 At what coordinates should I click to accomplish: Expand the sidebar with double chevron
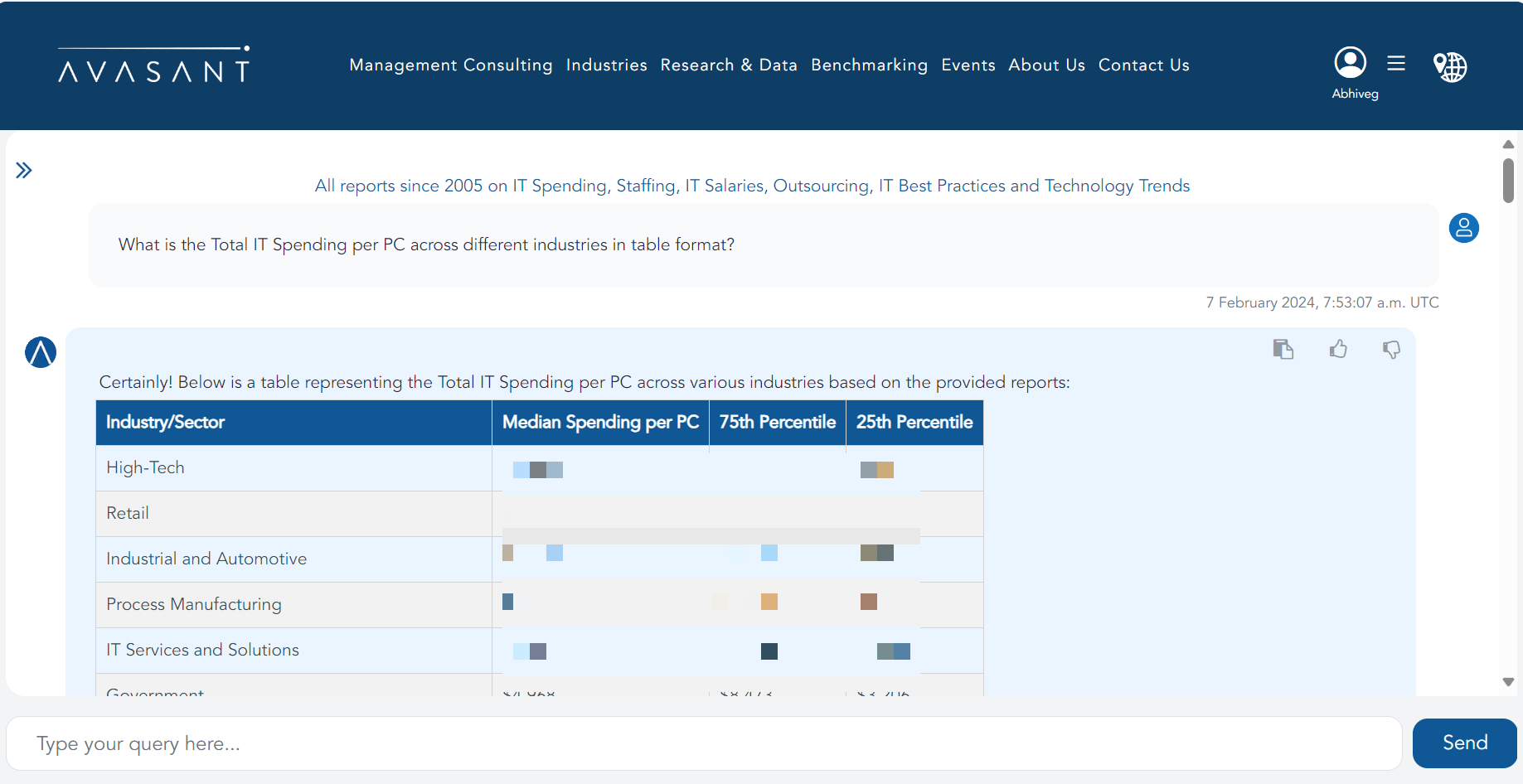pos(24,171)
